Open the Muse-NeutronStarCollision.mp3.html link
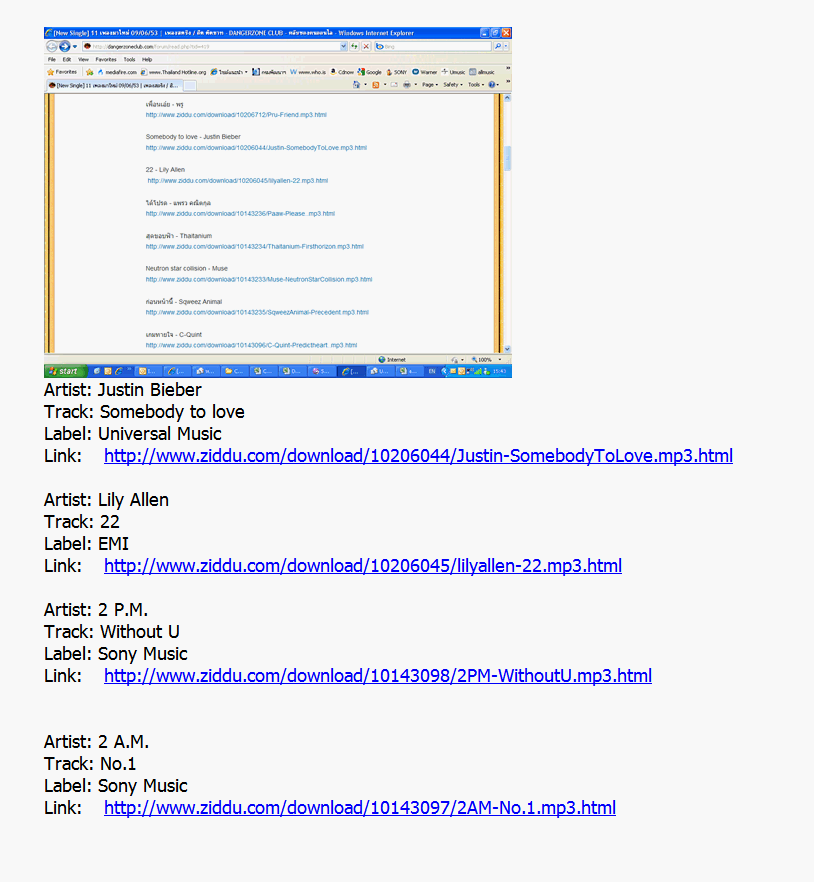The width and height of the screenshot is (814, 882). tap(259, 280)
